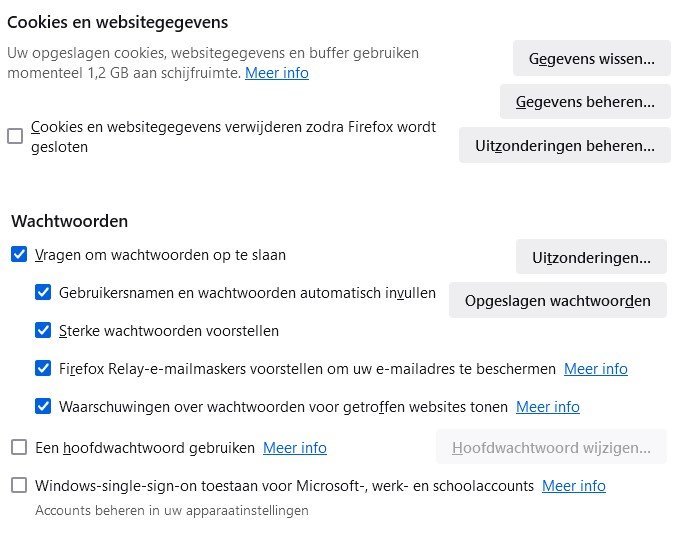Disable automatic filling of usernames and passwords
This screenshot has width=687, height=539.
43,293
